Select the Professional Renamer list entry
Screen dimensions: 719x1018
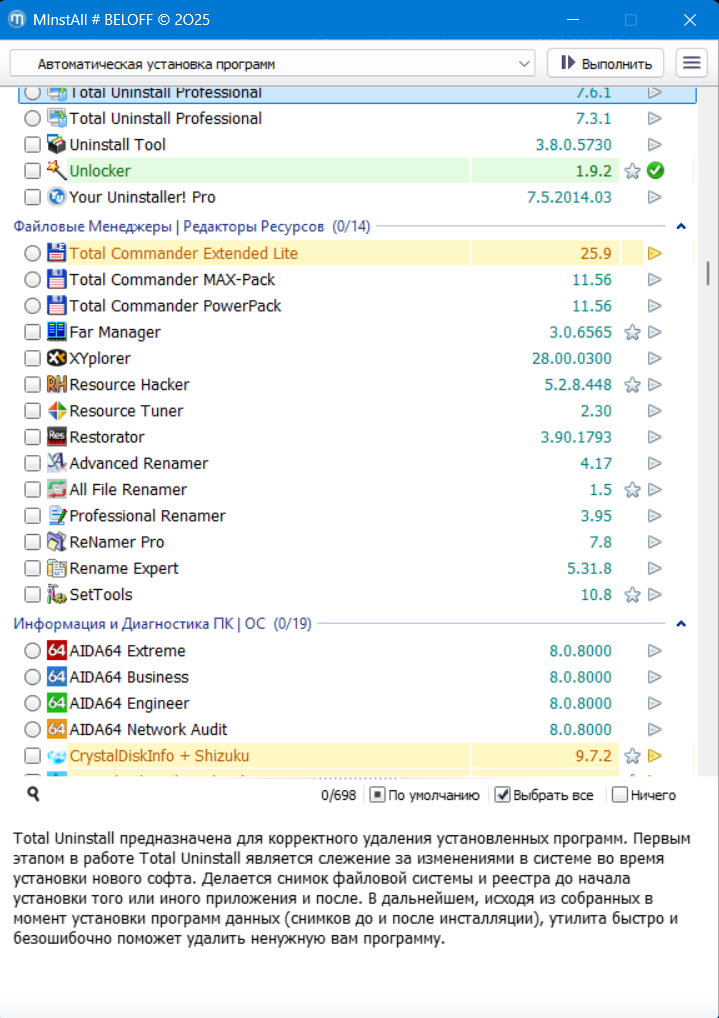pos(147,516)
